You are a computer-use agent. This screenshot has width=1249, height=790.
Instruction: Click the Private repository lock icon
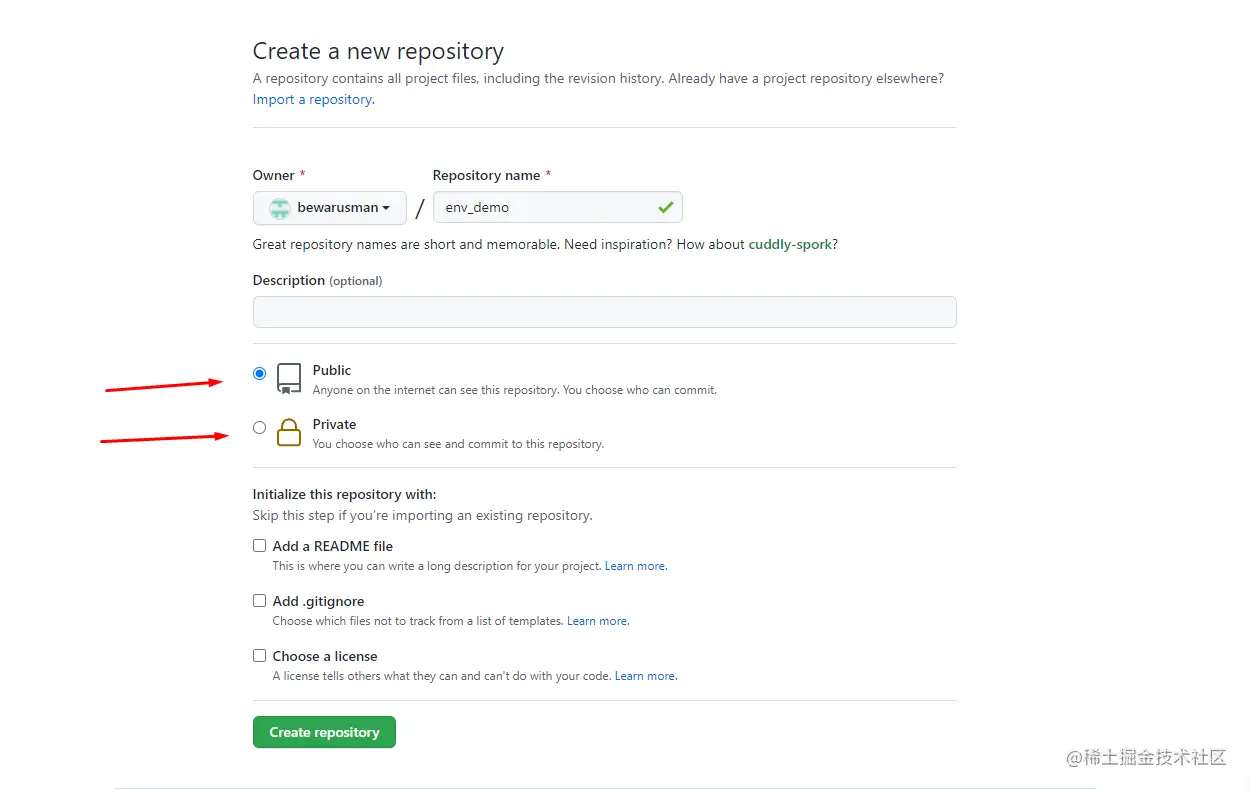[289, 432]
